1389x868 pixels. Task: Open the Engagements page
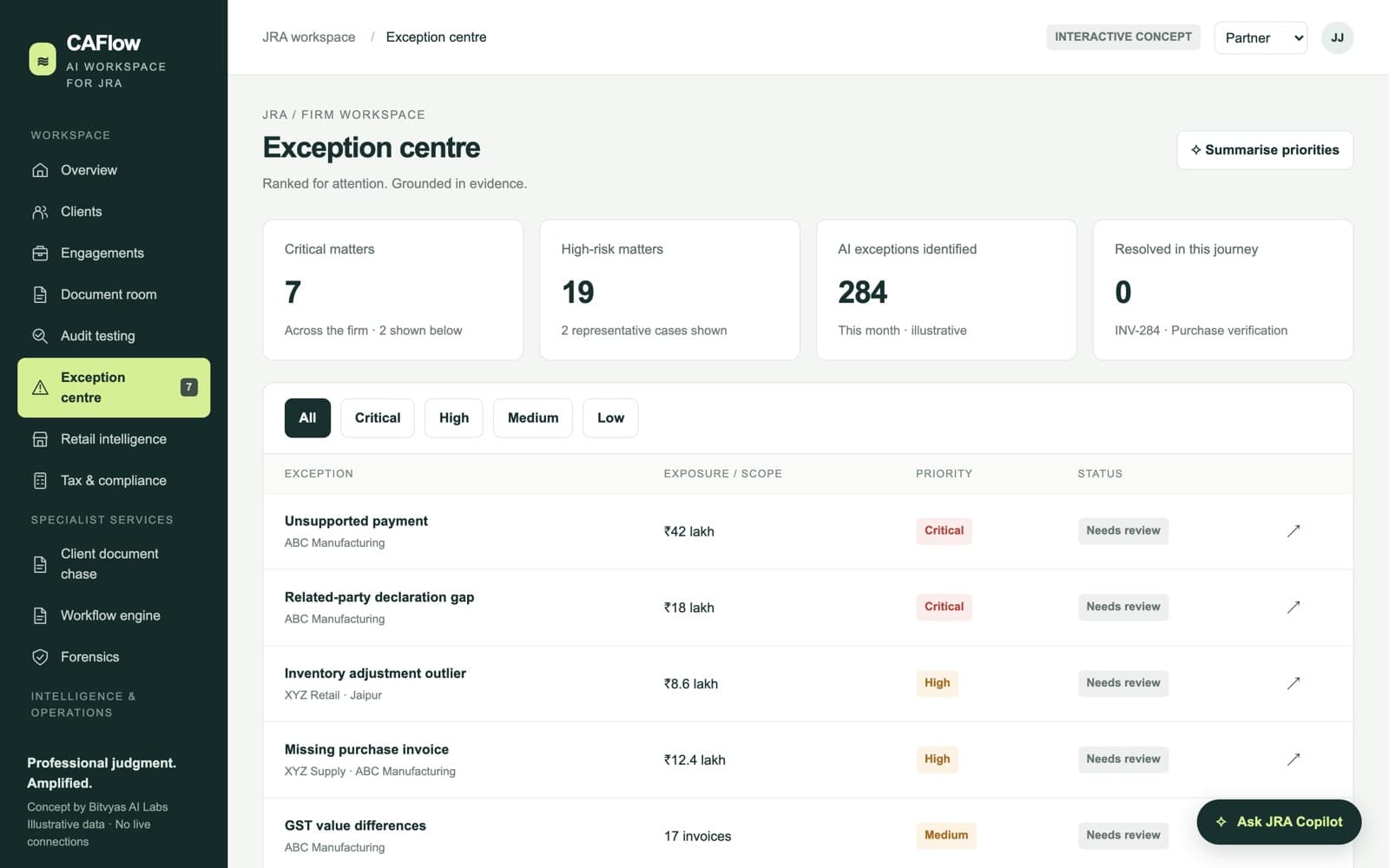(114, 253)
